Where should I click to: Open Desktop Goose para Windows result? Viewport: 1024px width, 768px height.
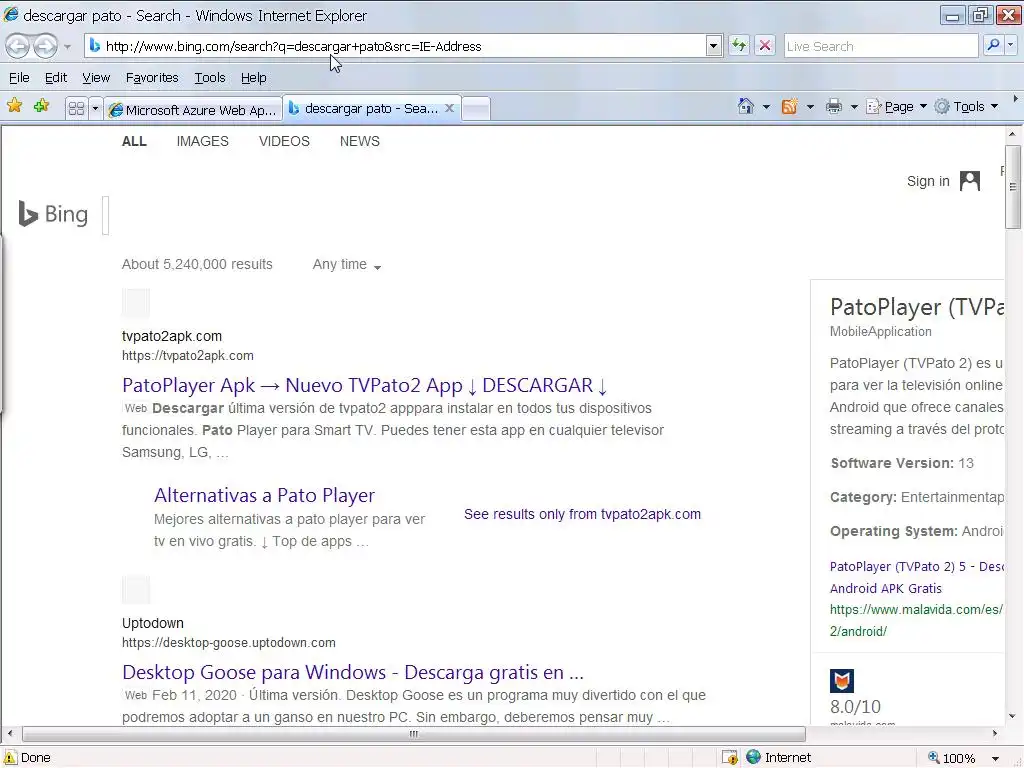[353, 672]
